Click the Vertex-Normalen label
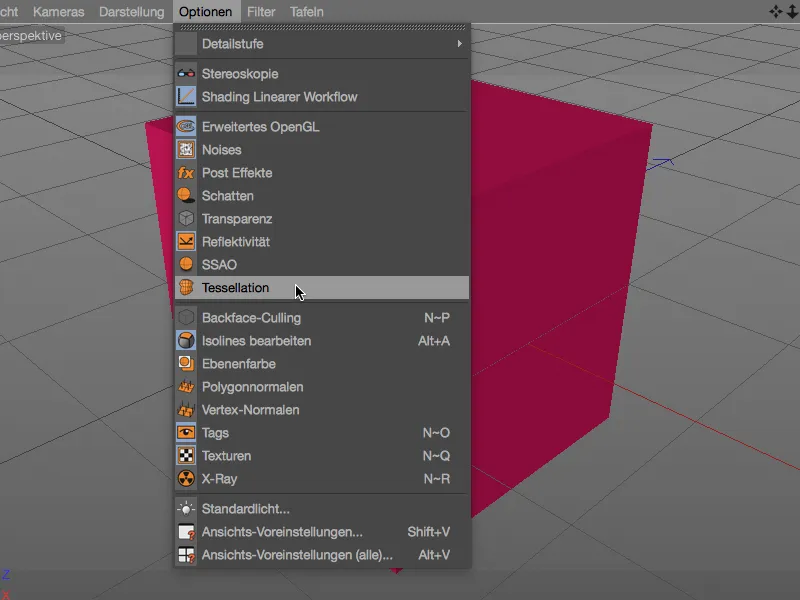 (251, 410)
